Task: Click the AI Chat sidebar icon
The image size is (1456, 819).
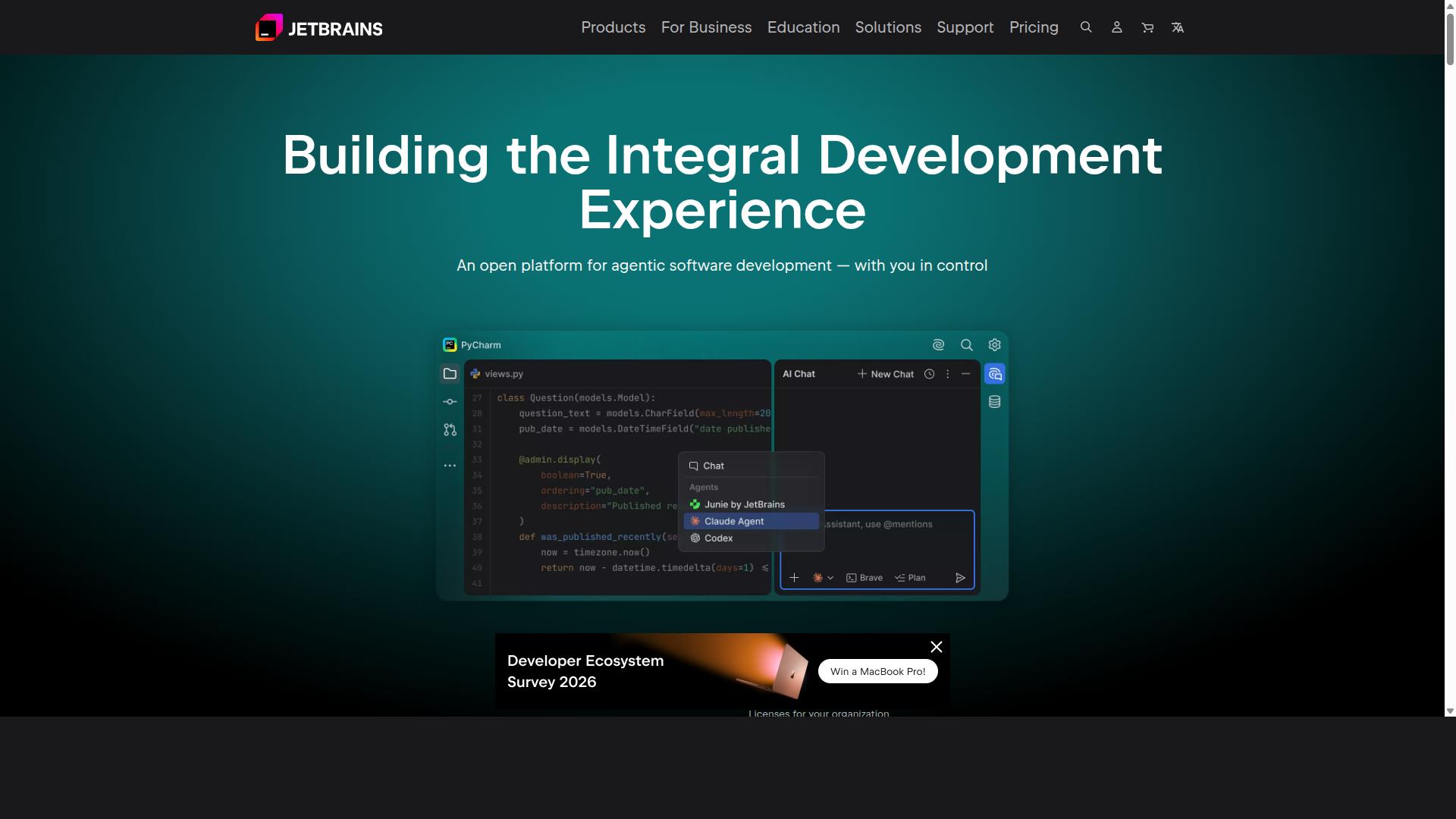Action: (x=994, y=374)
